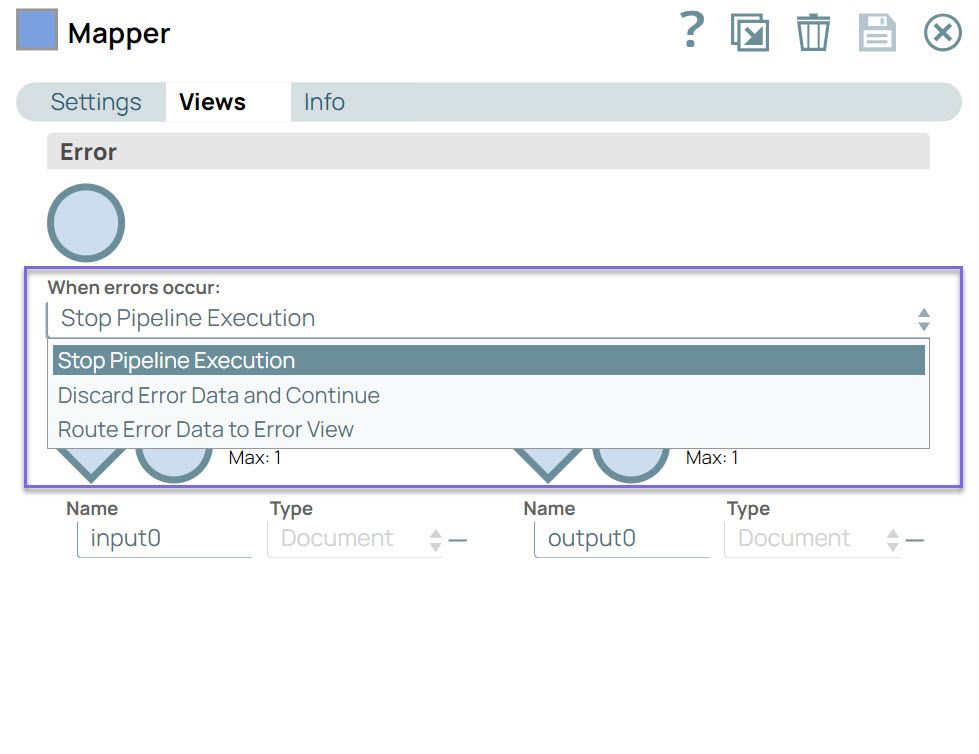Screen dimensions: 979x754
Task: Click the input arrow connector shape
Action: click(91, 460)
